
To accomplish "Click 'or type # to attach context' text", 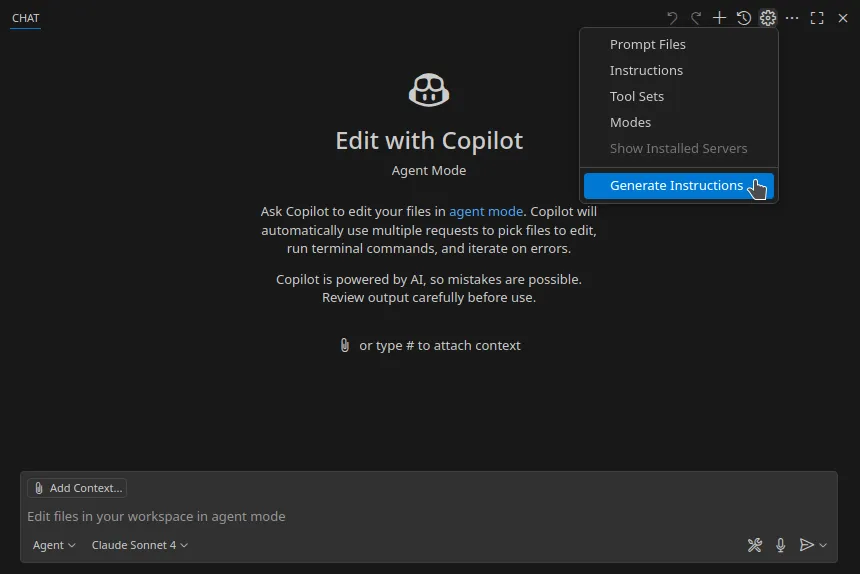I will pyautogui.click(x=440, y=345).
